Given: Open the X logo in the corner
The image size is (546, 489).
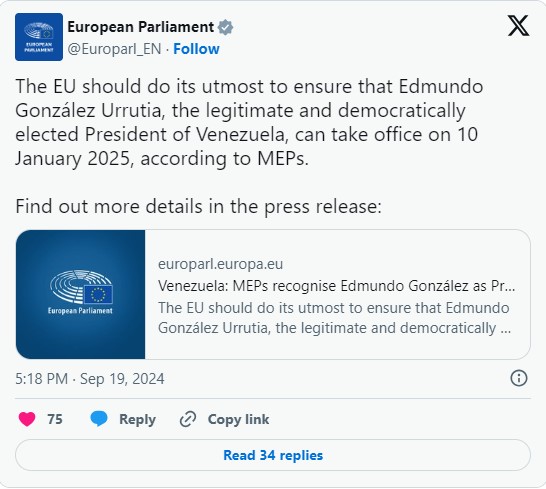Looking at the screenshot, I should coord(518,25).
